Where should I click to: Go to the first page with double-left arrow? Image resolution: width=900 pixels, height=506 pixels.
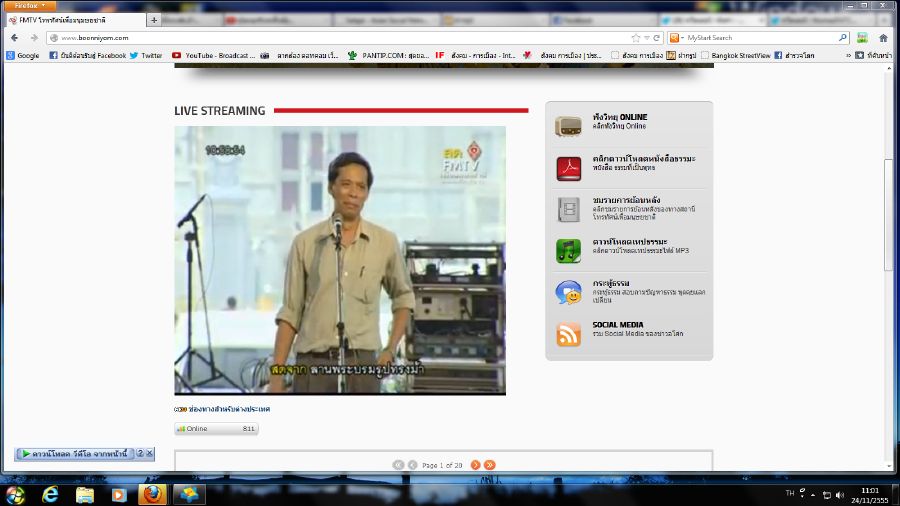(x=398, y=465)
